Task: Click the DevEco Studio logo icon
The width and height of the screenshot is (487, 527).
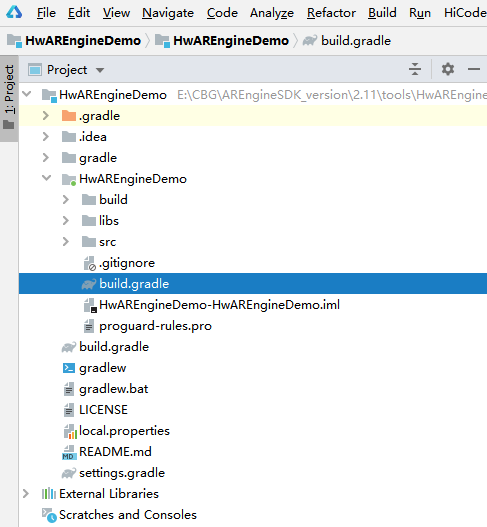Action: (x=14, y=12)
